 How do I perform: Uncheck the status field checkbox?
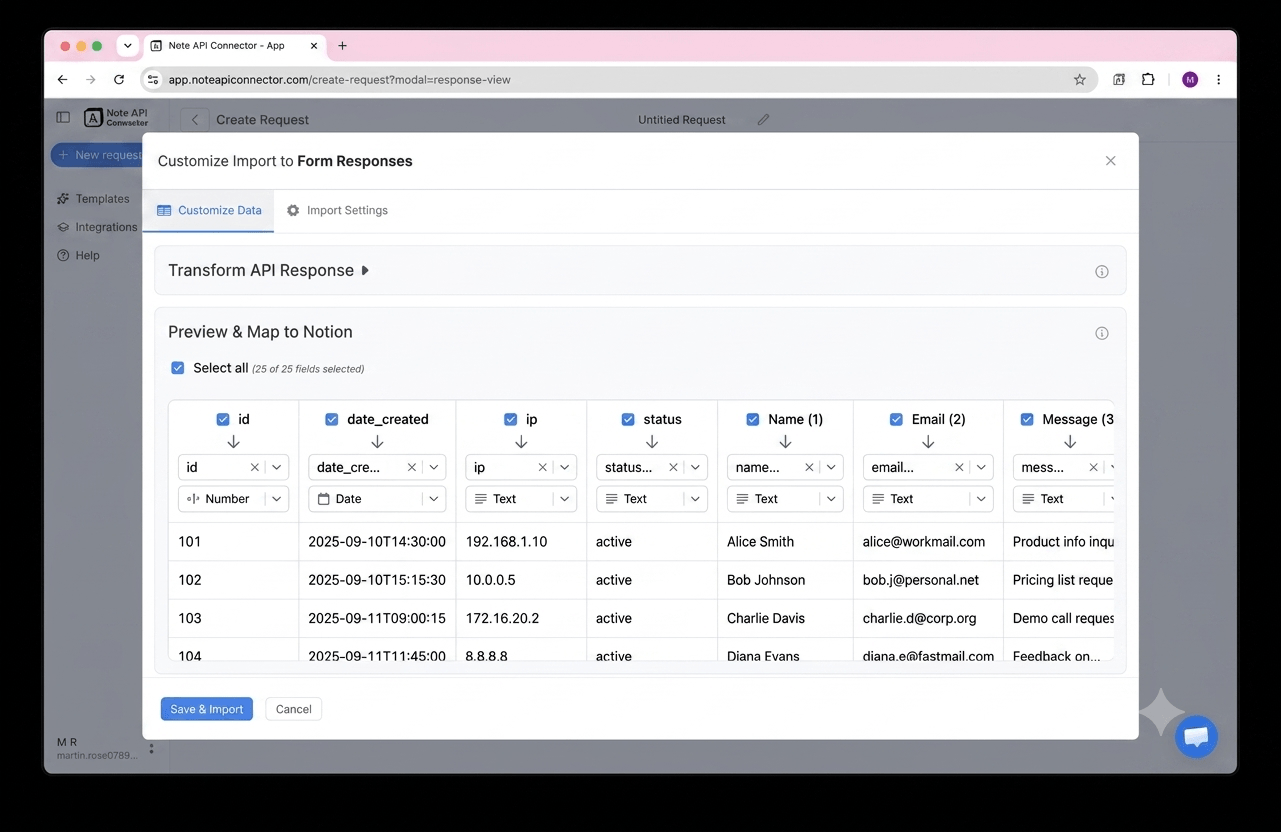(x=628, y=420)
